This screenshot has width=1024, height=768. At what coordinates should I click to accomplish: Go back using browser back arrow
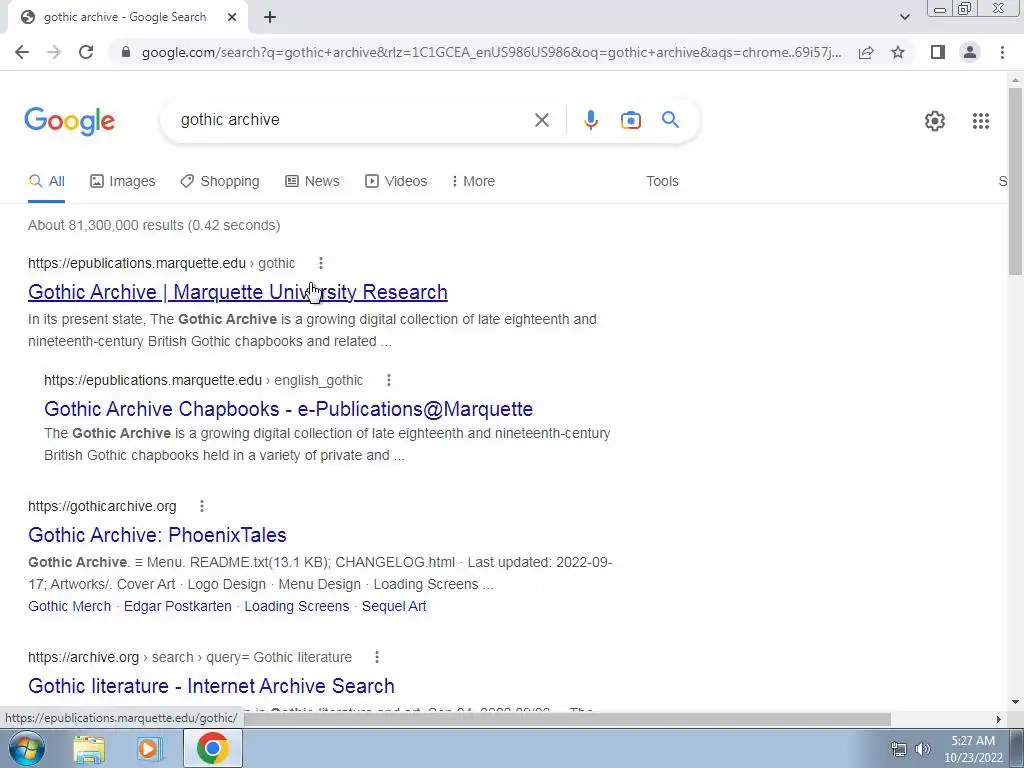click(22, 52)
